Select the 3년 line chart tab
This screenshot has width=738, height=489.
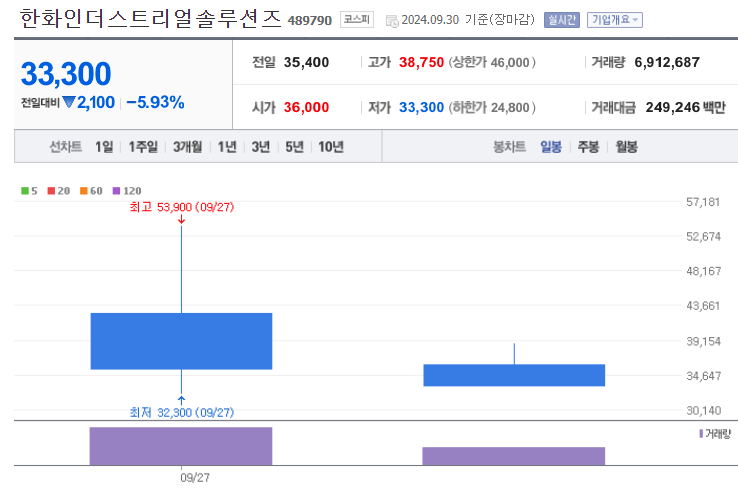point(261,147)
